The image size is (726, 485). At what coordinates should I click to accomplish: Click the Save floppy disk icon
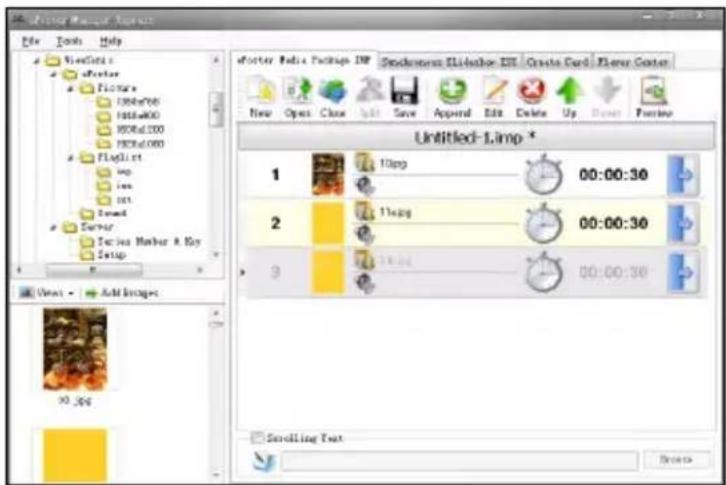click(x=405, y=91)
